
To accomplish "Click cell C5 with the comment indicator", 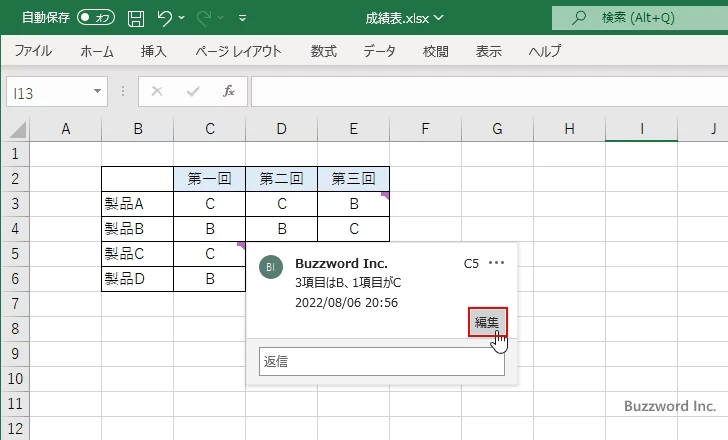I will 210,254.
